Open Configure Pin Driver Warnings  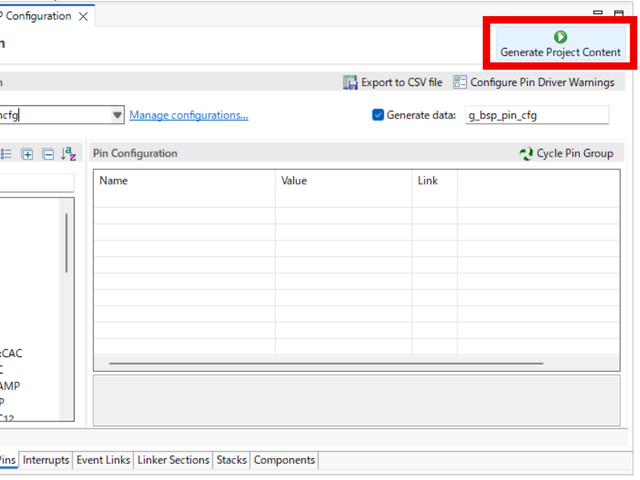(534, 82)
